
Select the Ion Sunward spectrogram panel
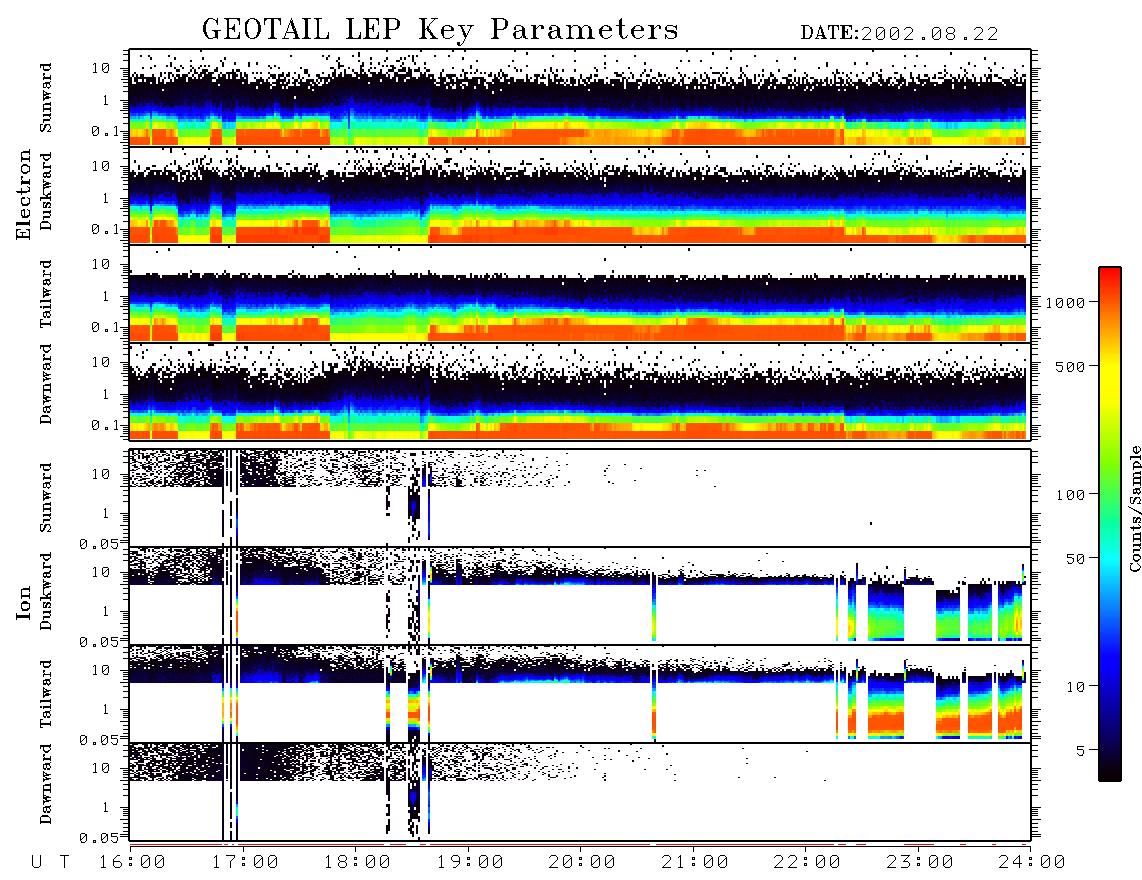[x=580, y=498]
